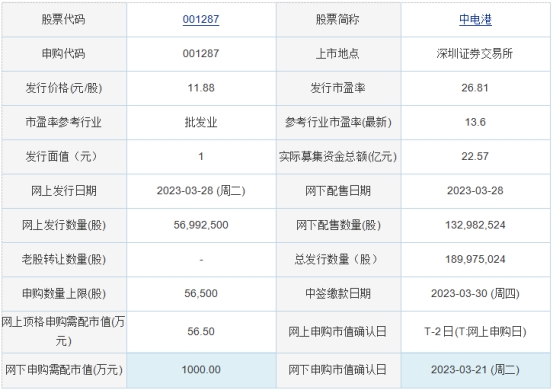Click the T-2日 confirmation date cell
This screenshot has width=554, height=391.
[x=475, y=331]
